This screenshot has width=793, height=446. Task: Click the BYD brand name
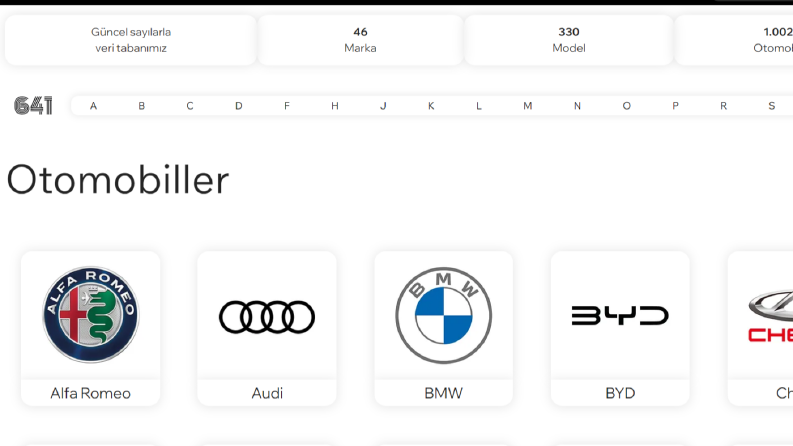[620, 393]
